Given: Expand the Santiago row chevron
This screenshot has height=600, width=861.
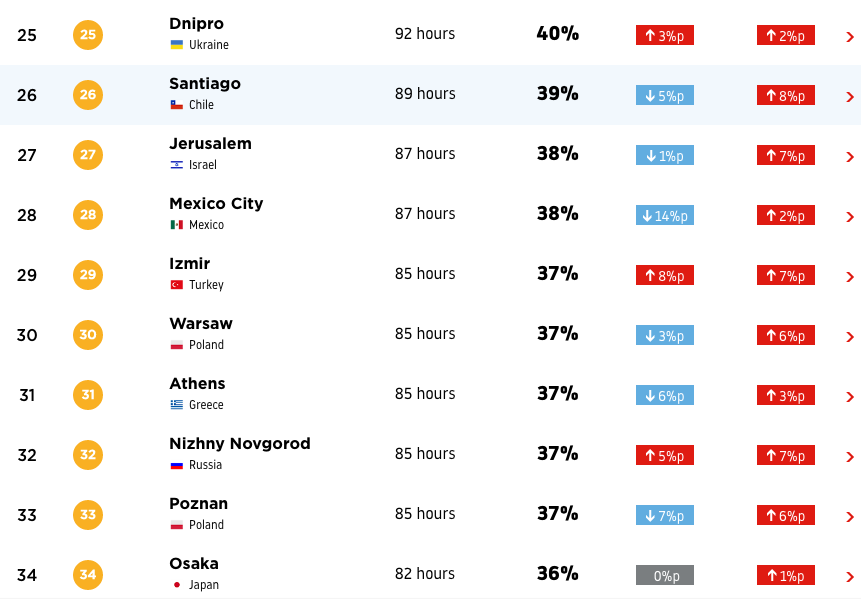Looking at the screenshot, I should [849, 97].
